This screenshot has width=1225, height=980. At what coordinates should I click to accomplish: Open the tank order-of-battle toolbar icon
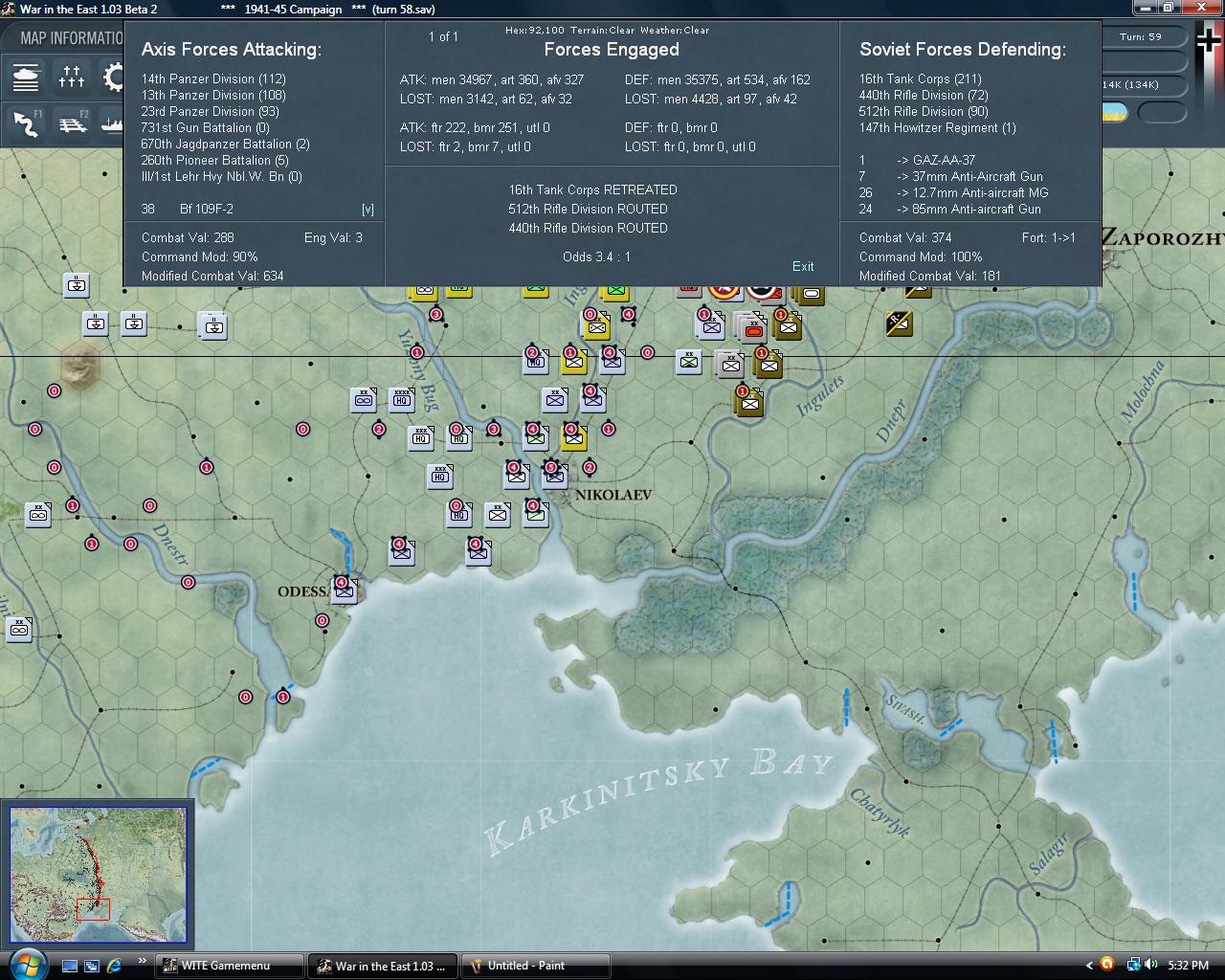point(26,77)
